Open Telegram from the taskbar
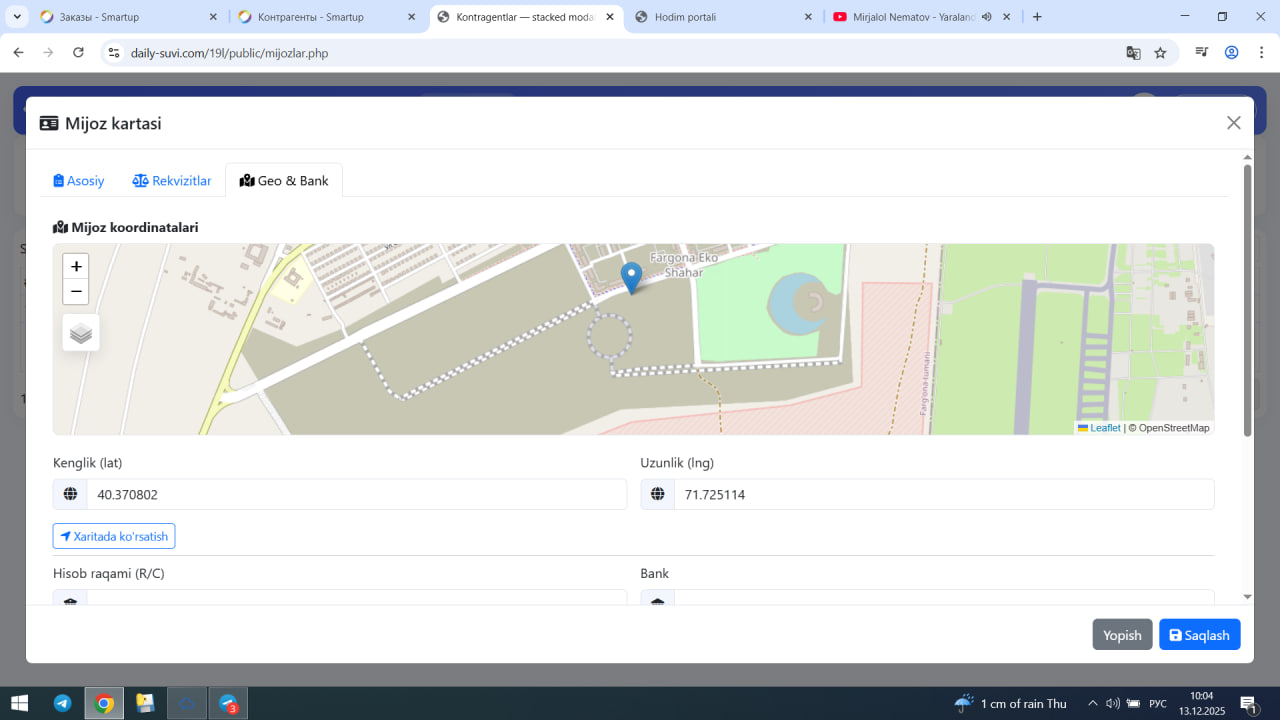 pyautogui.click(x=62, y=703)
